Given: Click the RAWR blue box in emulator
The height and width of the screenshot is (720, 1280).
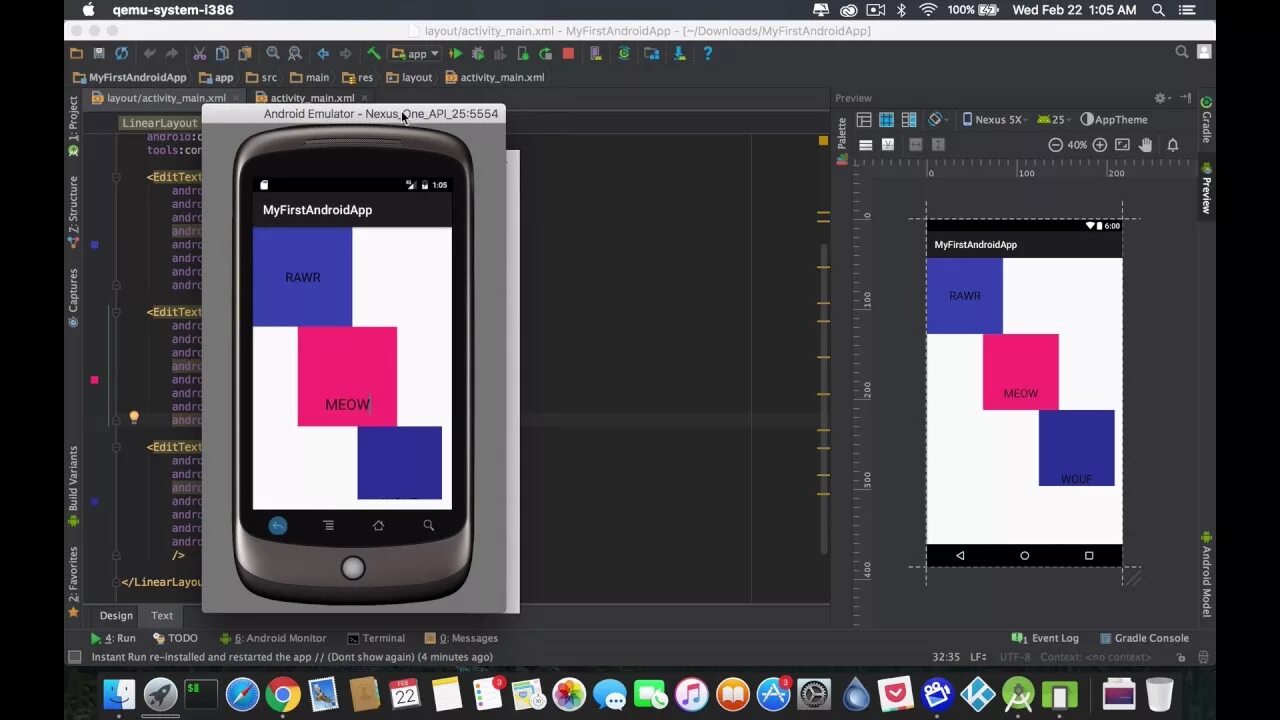Looking at the screenshot, I should coord(302,277).
